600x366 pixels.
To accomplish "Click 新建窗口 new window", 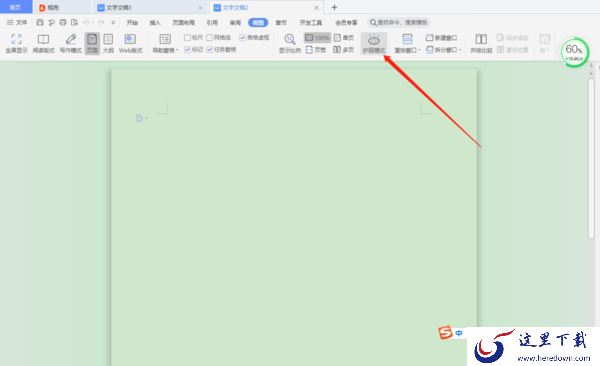I will click(x=441, y=38).
